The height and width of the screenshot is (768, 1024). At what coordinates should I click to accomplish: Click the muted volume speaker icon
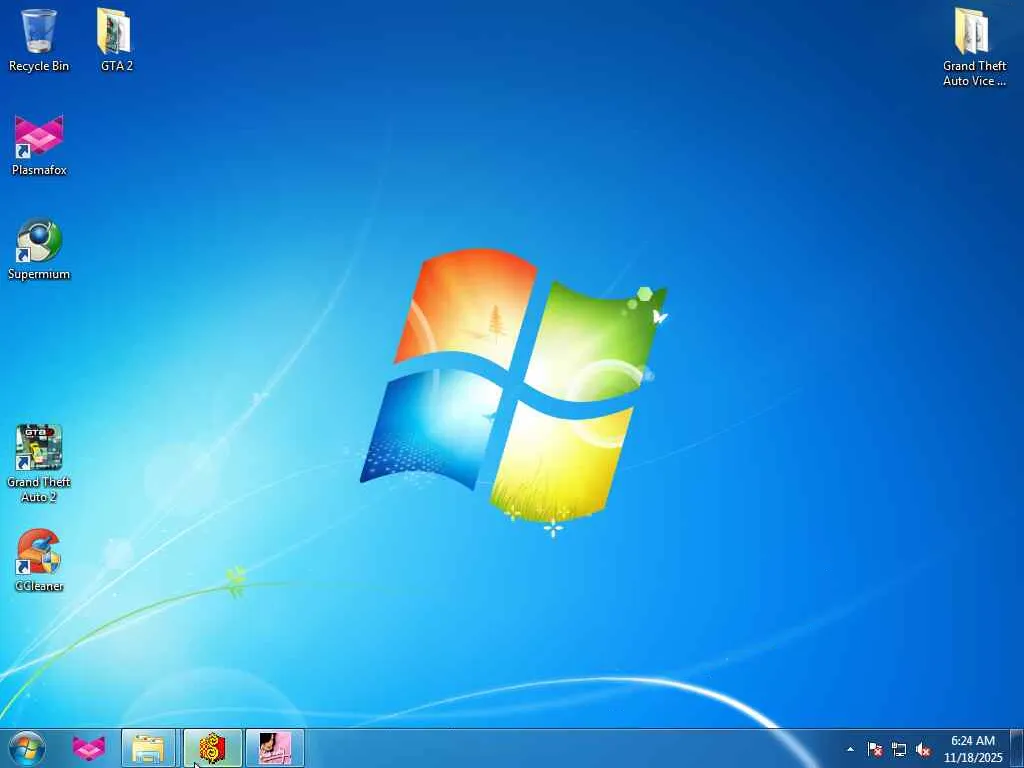(x=923, y=750)
